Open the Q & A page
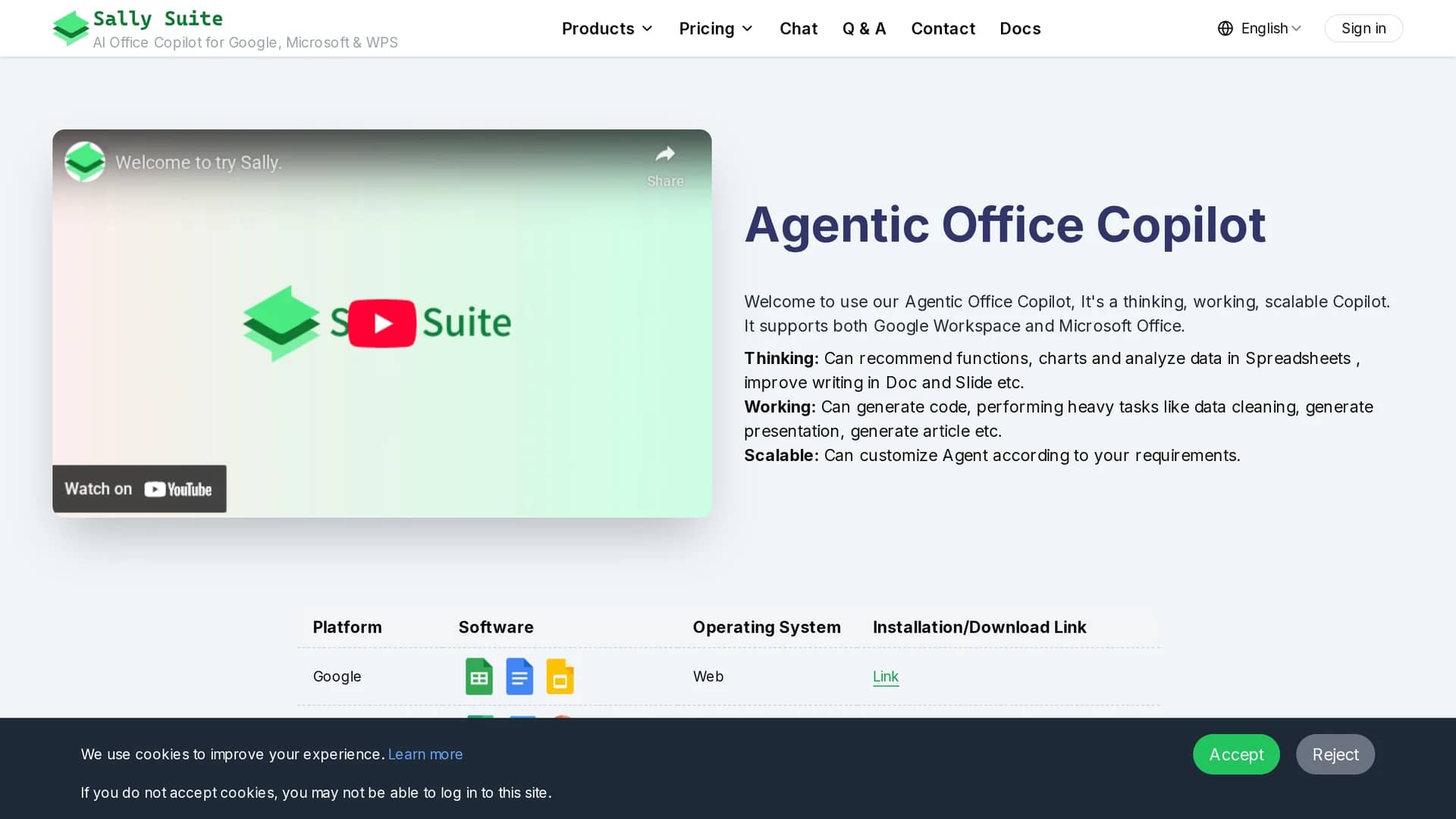 (864, 29)
